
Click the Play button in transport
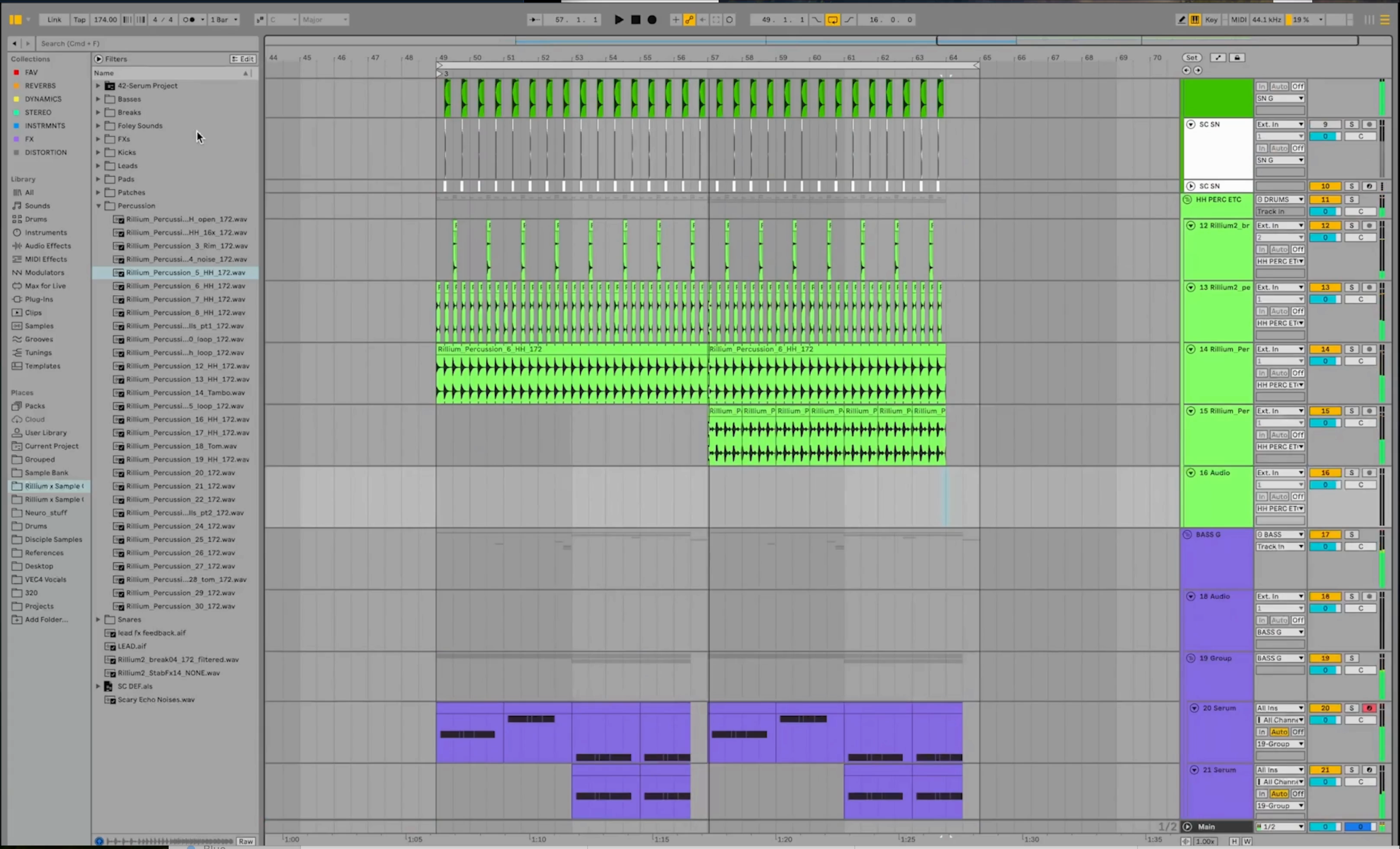(619, 19)
